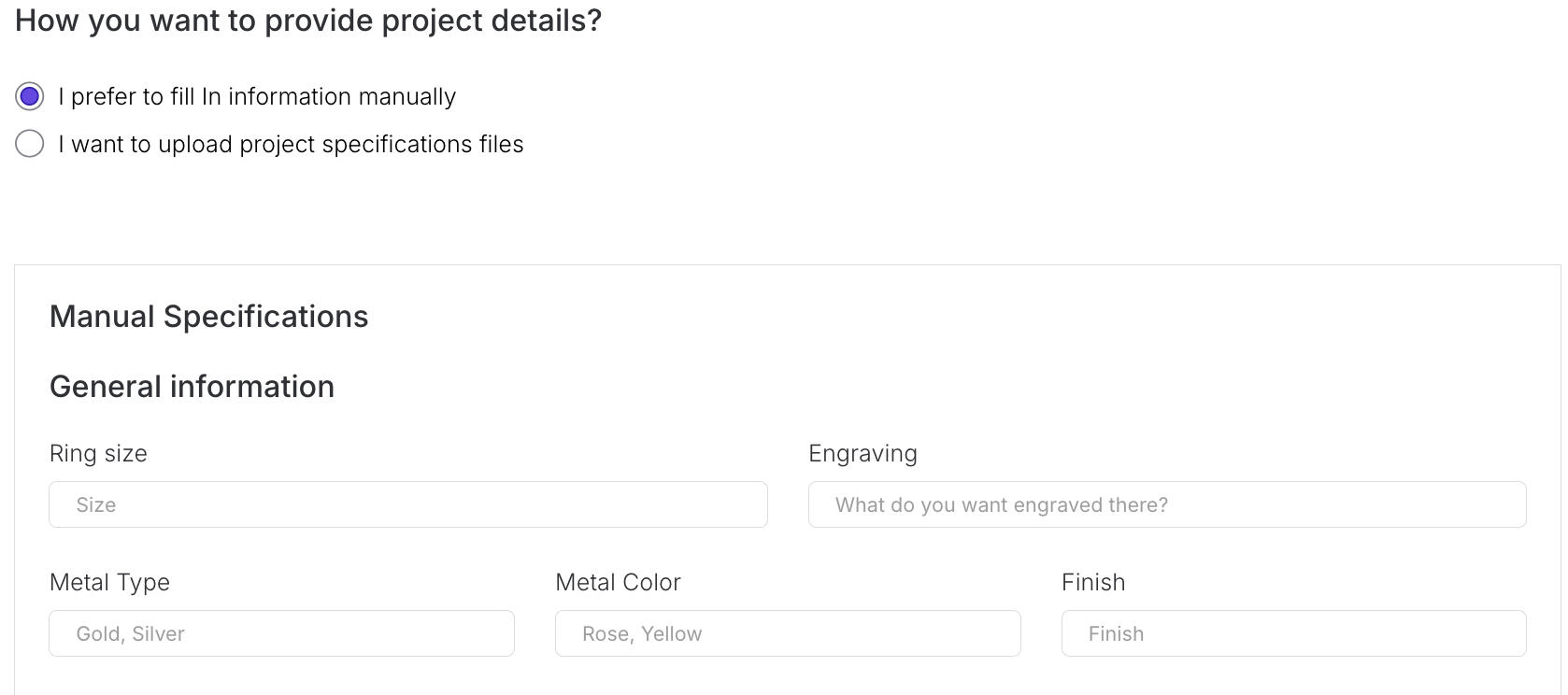1568x695 pixels.
Task: Click the 'Metal Color' field label
Action: point(618,582)
